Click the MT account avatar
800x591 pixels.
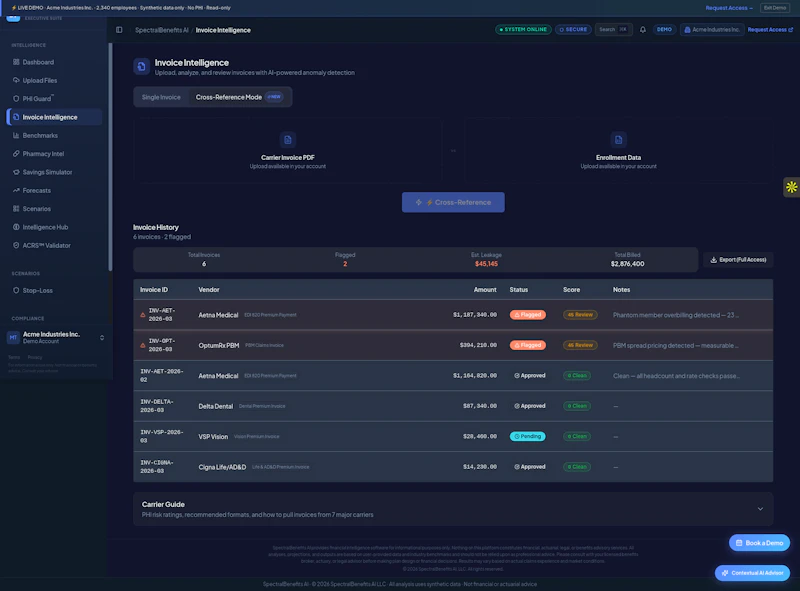point(13,337)
